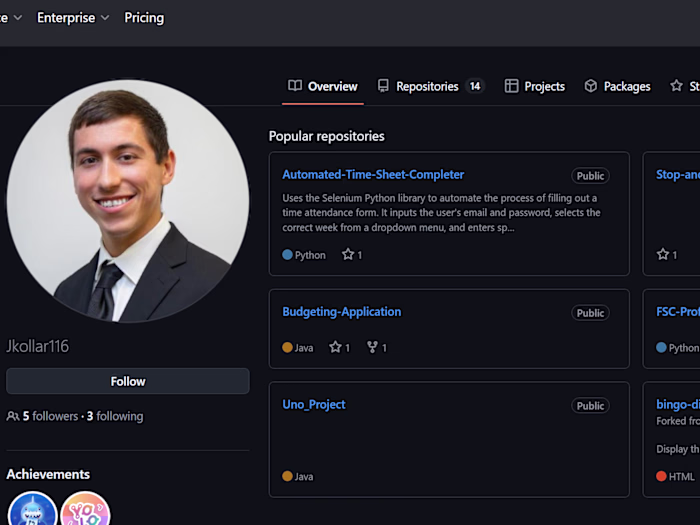Open Automated-Time-Sheet-Completer repository

click(x=373, y=175)
